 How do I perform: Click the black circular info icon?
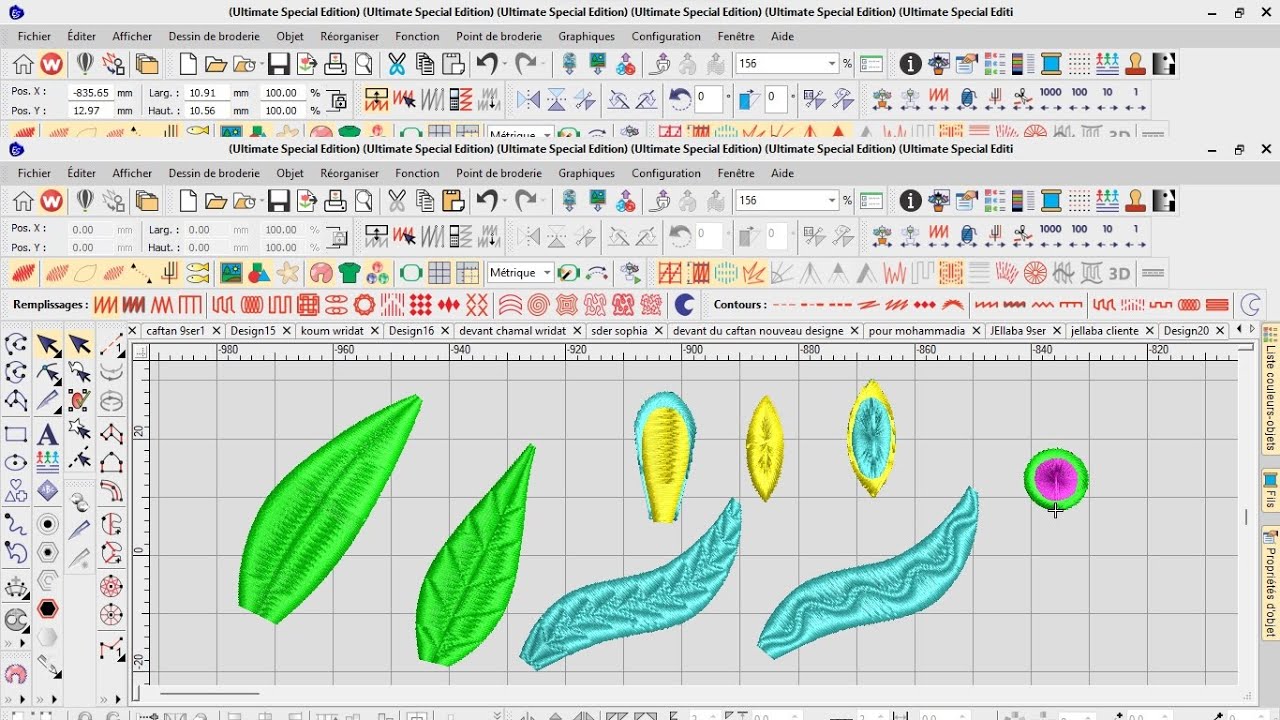[910, 201]
